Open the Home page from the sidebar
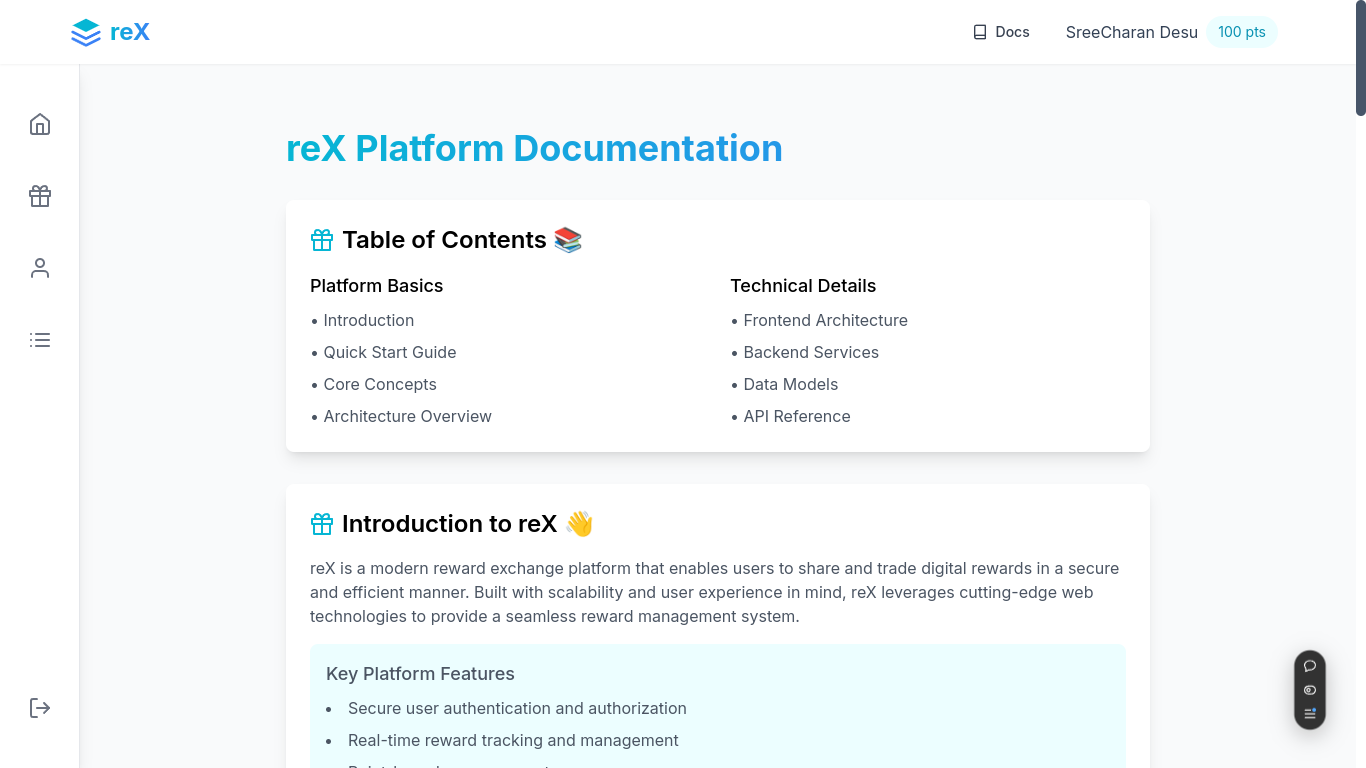This screenshot has width=1366, height=768. (x=40, y=124)
